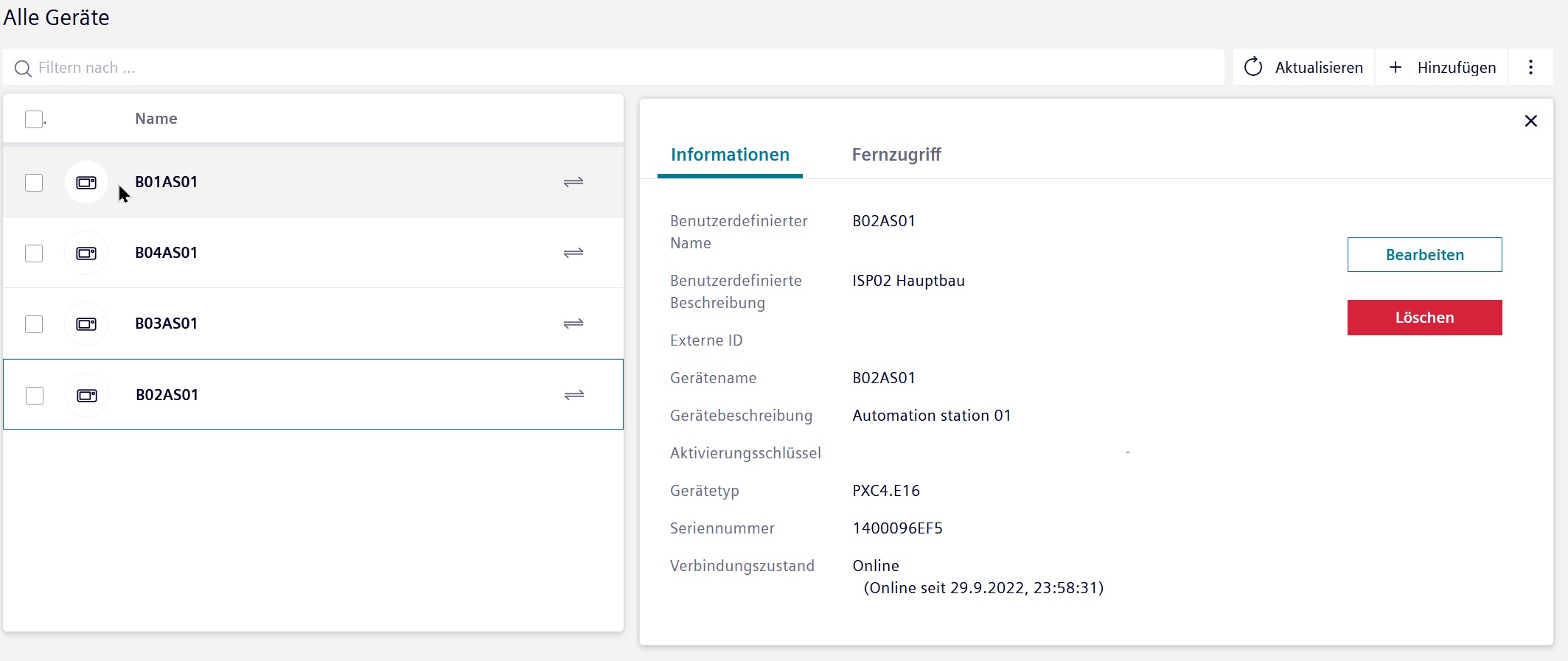Select the B04AS01 row checkbox
The width and height of the screenshot is (1568, 661).
pyautogui.click(x=34, y=253)
